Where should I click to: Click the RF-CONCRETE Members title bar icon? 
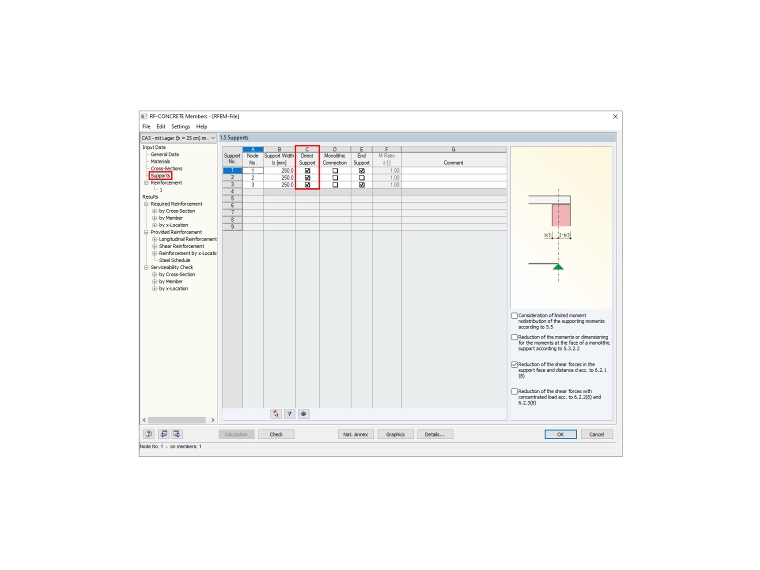(x=144, y=116)
